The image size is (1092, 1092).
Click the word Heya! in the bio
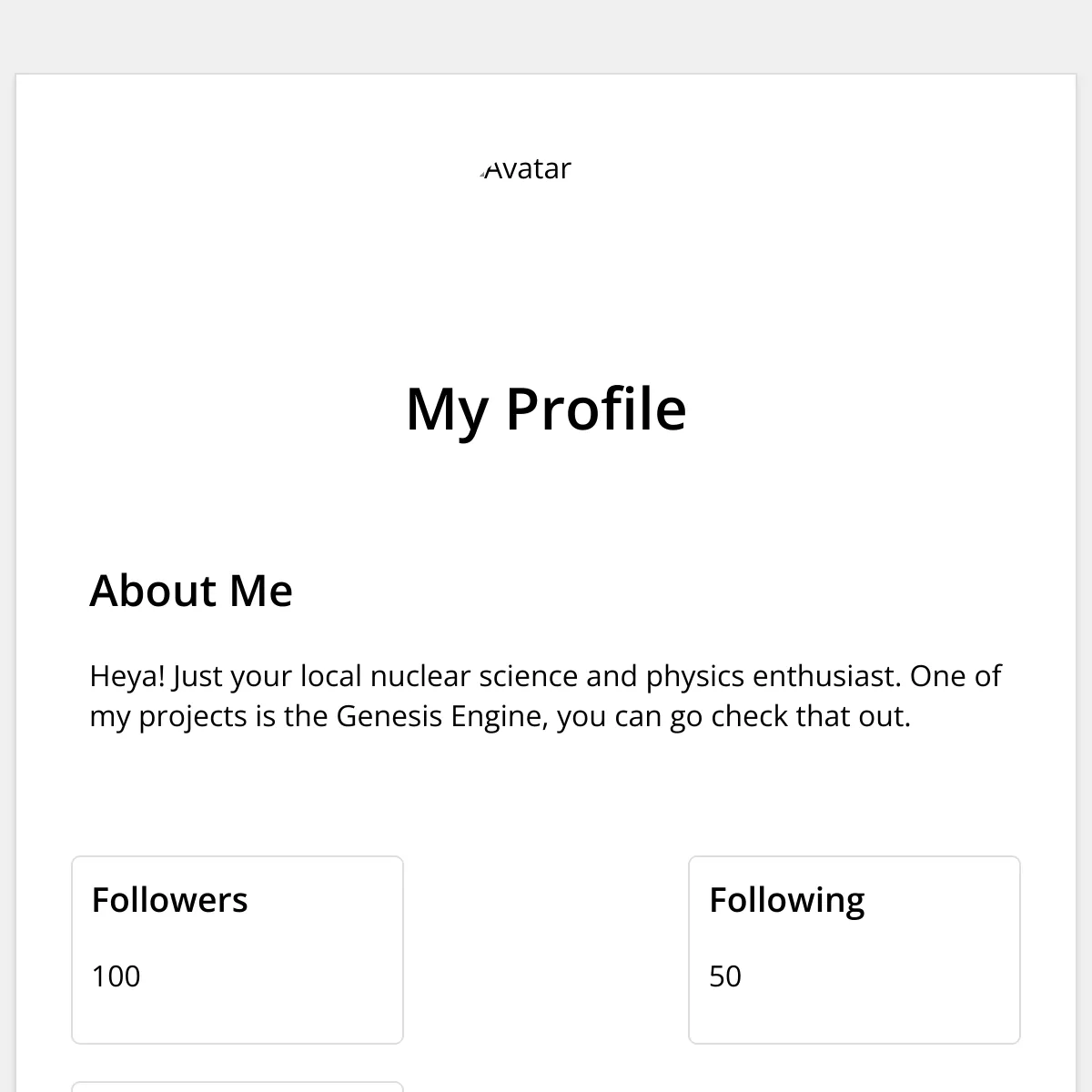[x=127, y=676]
